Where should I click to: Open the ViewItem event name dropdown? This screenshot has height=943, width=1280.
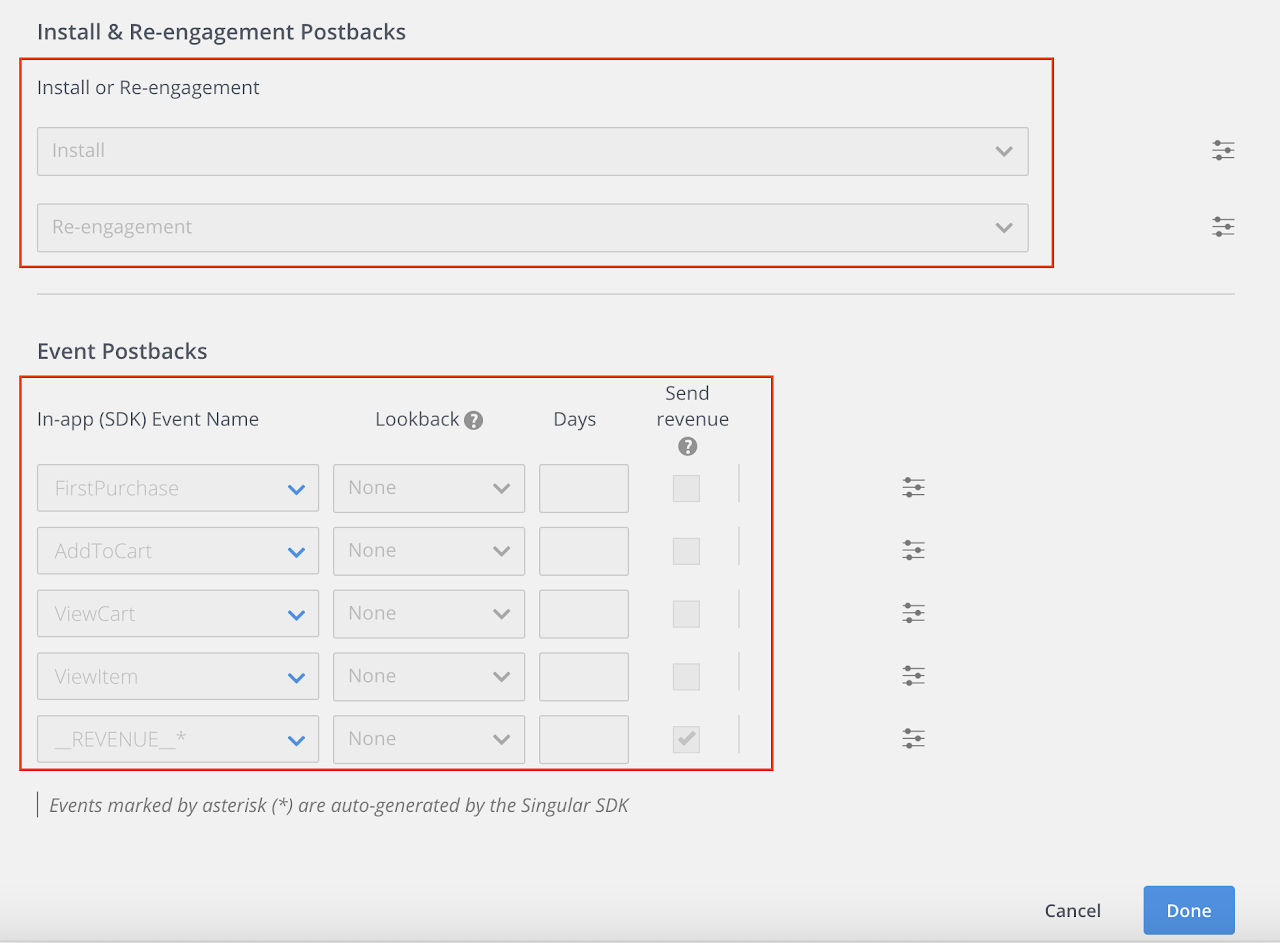[178, 676]
